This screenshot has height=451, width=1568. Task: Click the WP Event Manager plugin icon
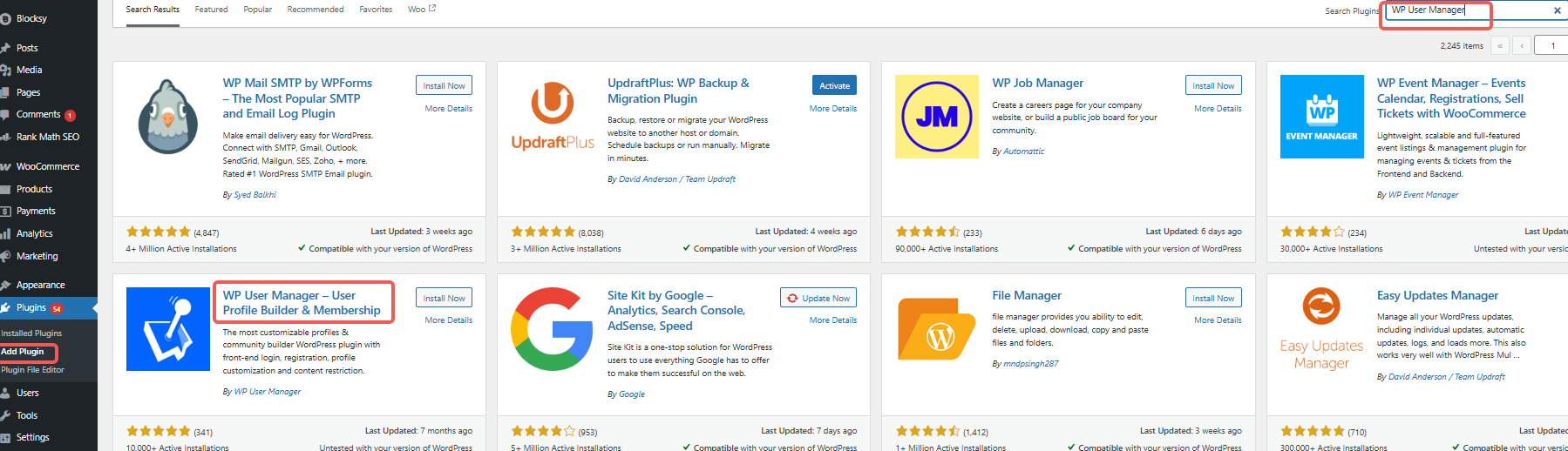(x=1321, y=117)
